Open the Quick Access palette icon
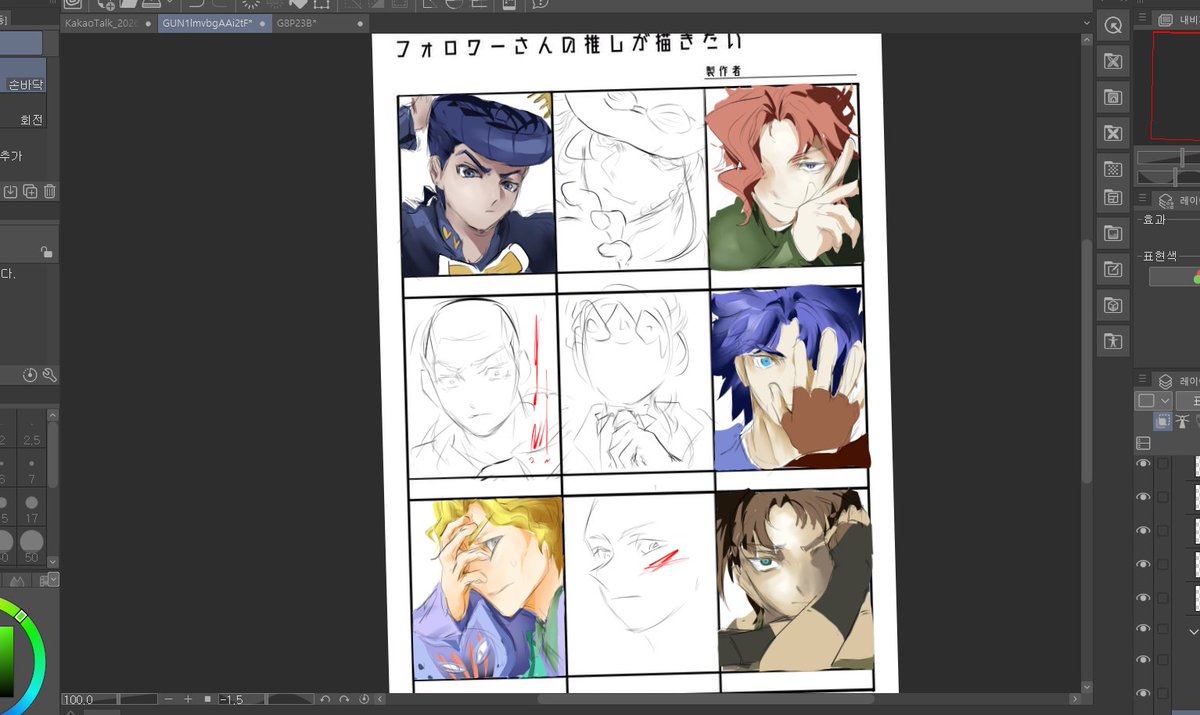The image size is (1200, 715). point(1113,26)
